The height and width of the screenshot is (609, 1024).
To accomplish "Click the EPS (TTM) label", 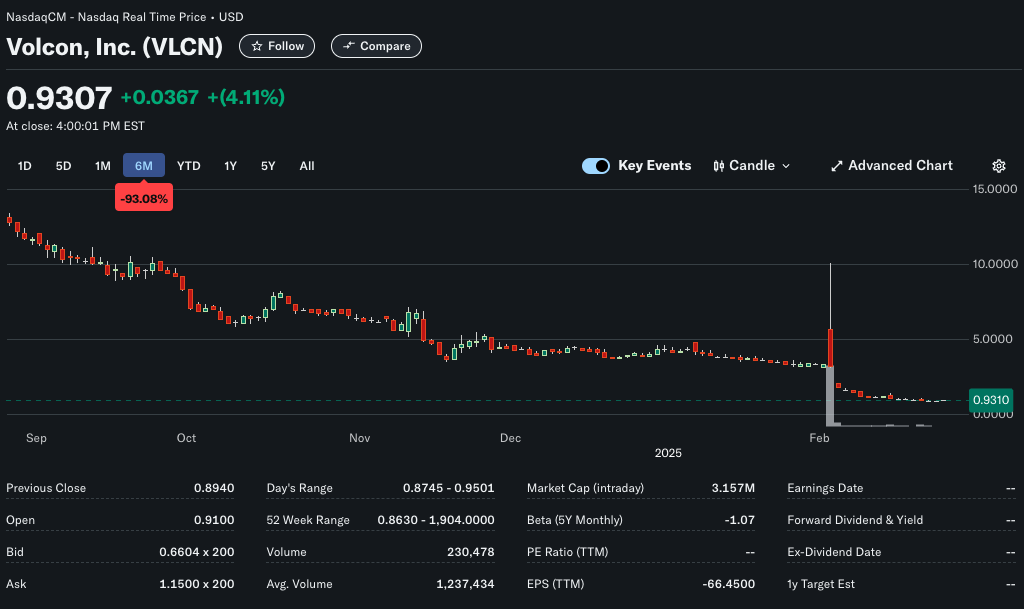I will (556, 584).
